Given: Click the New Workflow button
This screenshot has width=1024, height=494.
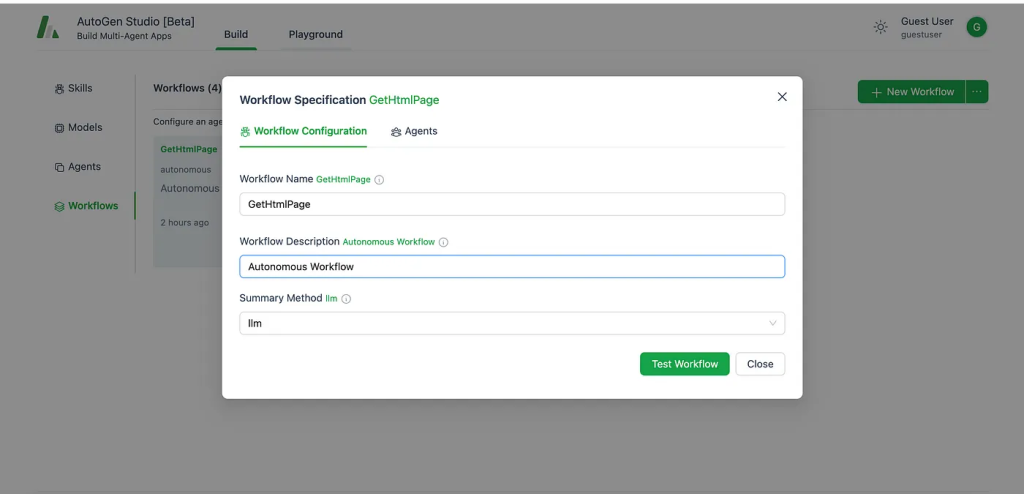Looking at the screenshot, I should tap(912, 91).
